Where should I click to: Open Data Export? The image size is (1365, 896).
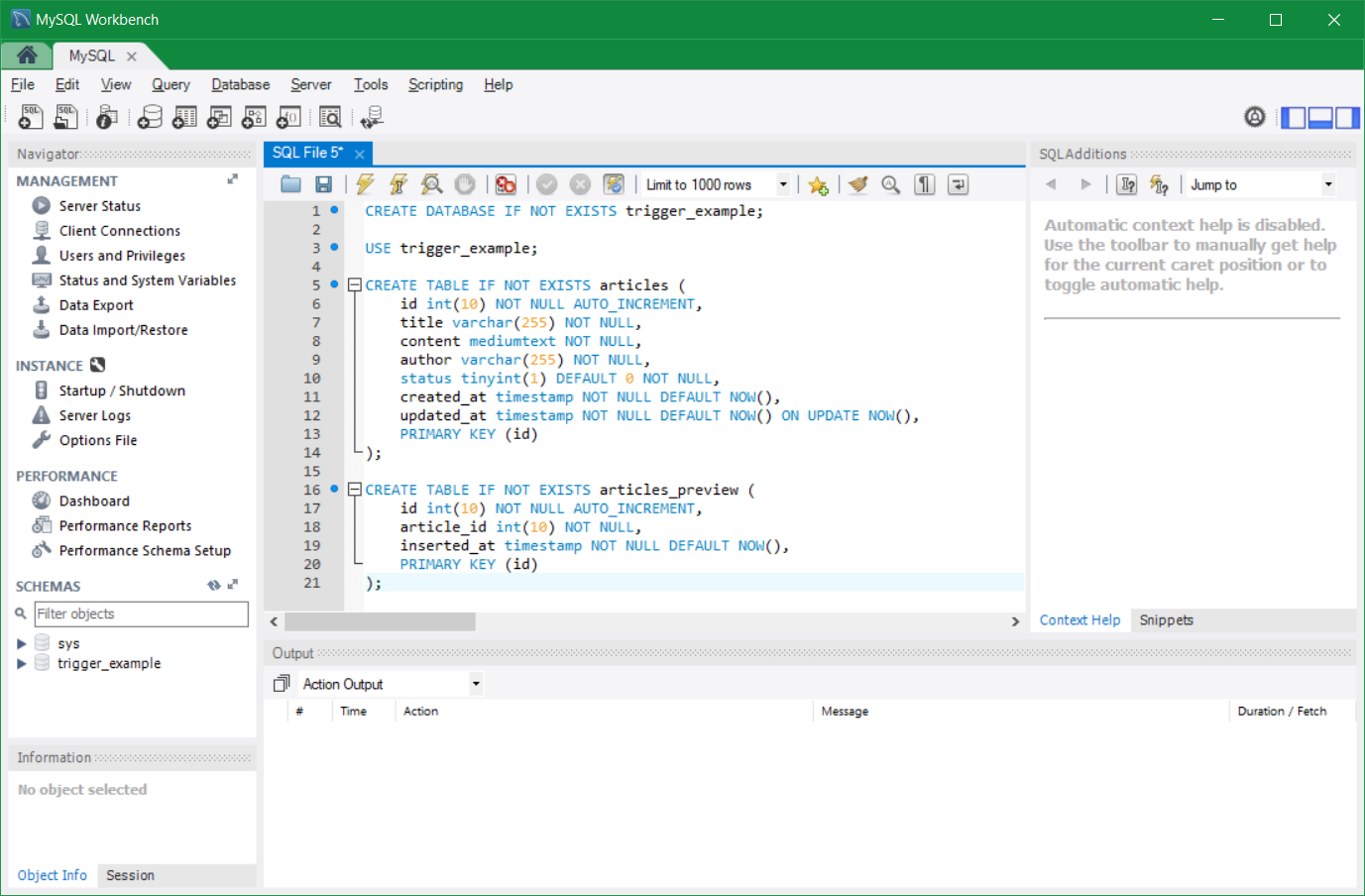click(96, 305)
